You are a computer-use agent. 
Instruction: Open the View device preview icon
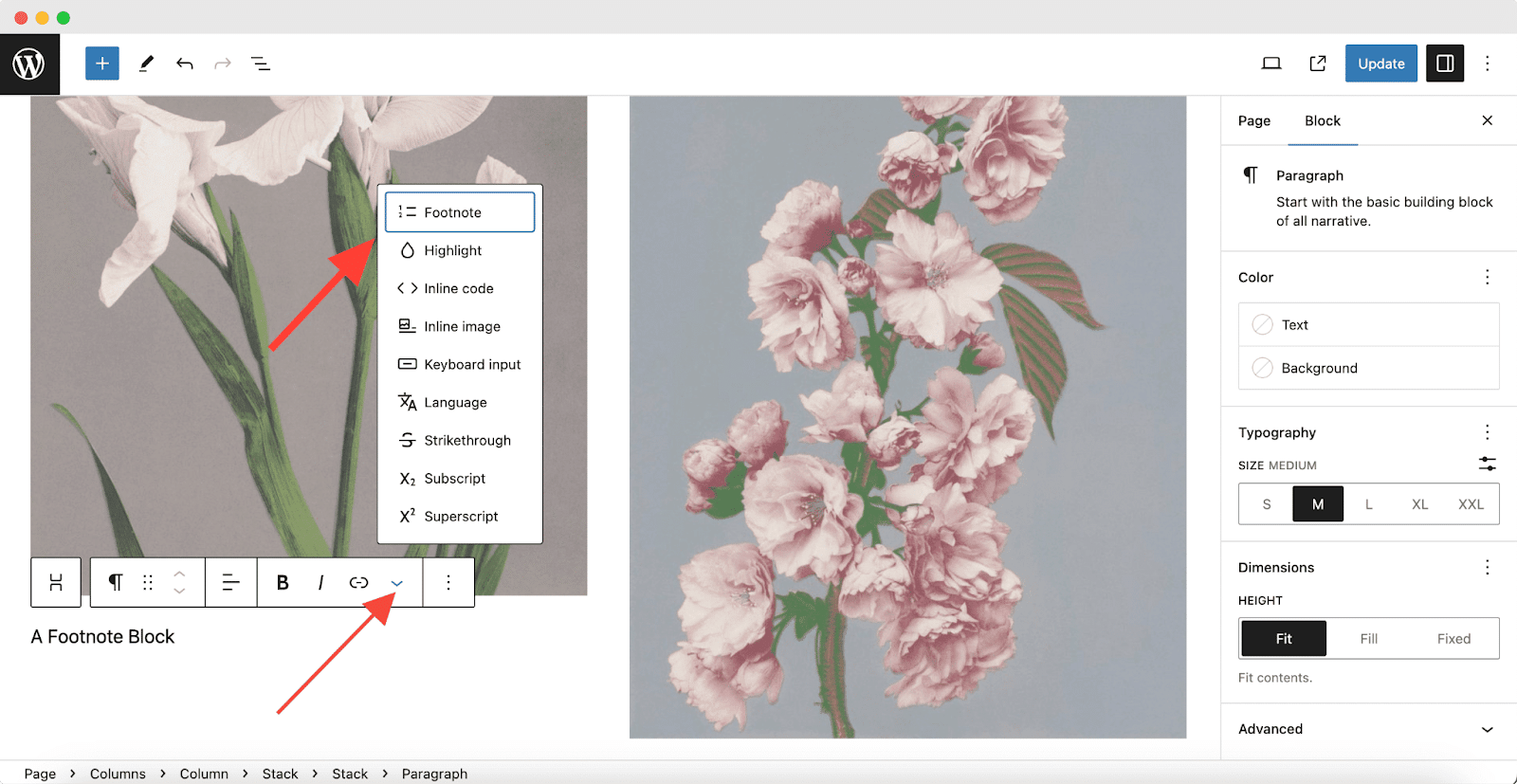click(1271, 64)
